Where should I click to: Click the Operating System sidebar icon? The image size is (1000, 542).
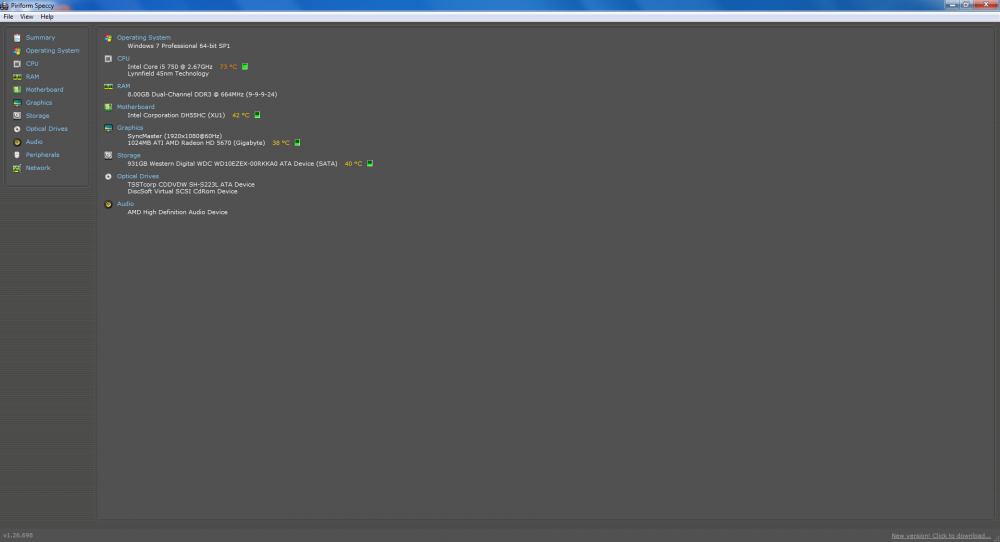(x=17, y=50)
